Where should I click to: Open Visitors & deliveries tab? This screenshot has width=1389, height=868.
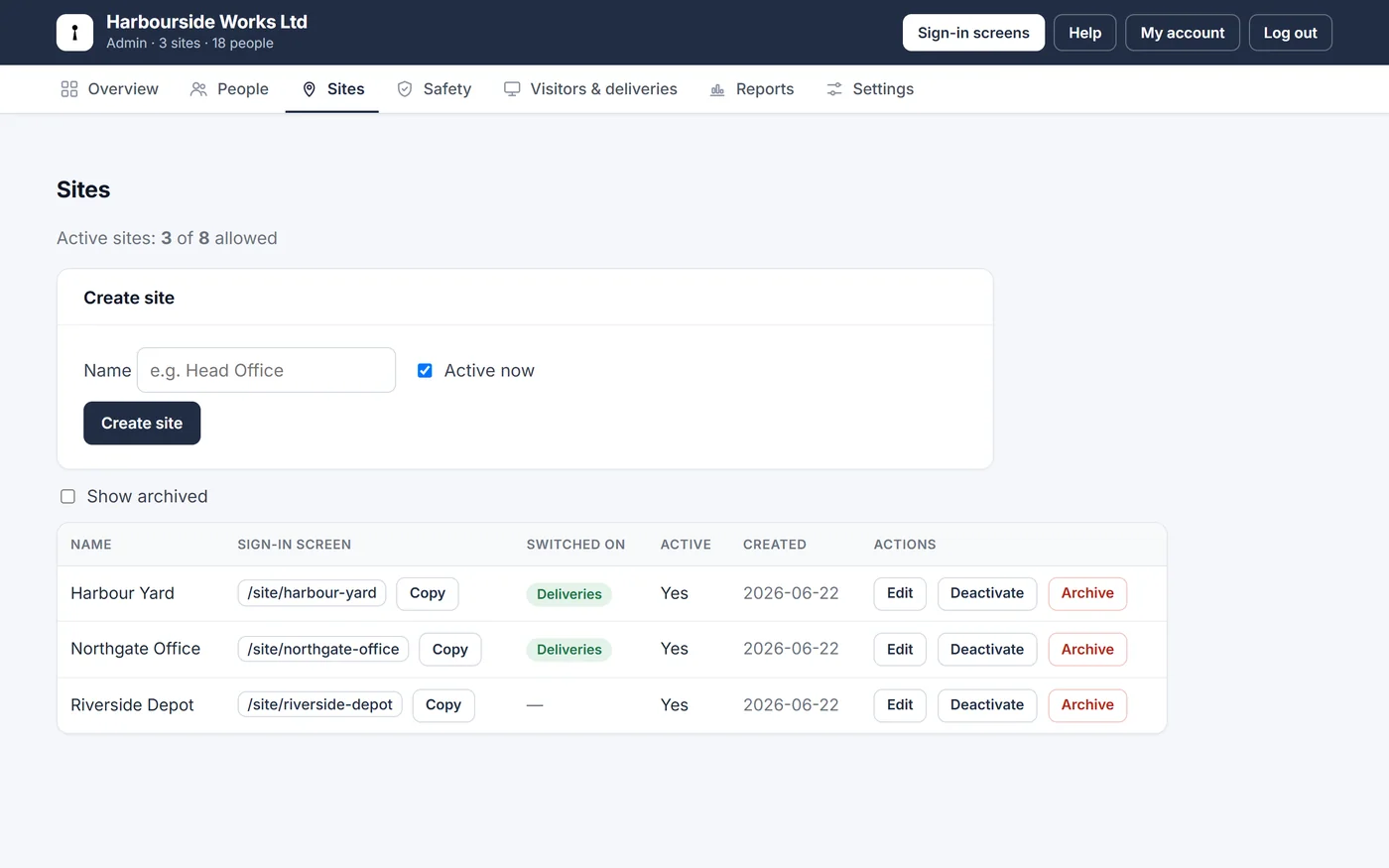(x=590, y=89)
